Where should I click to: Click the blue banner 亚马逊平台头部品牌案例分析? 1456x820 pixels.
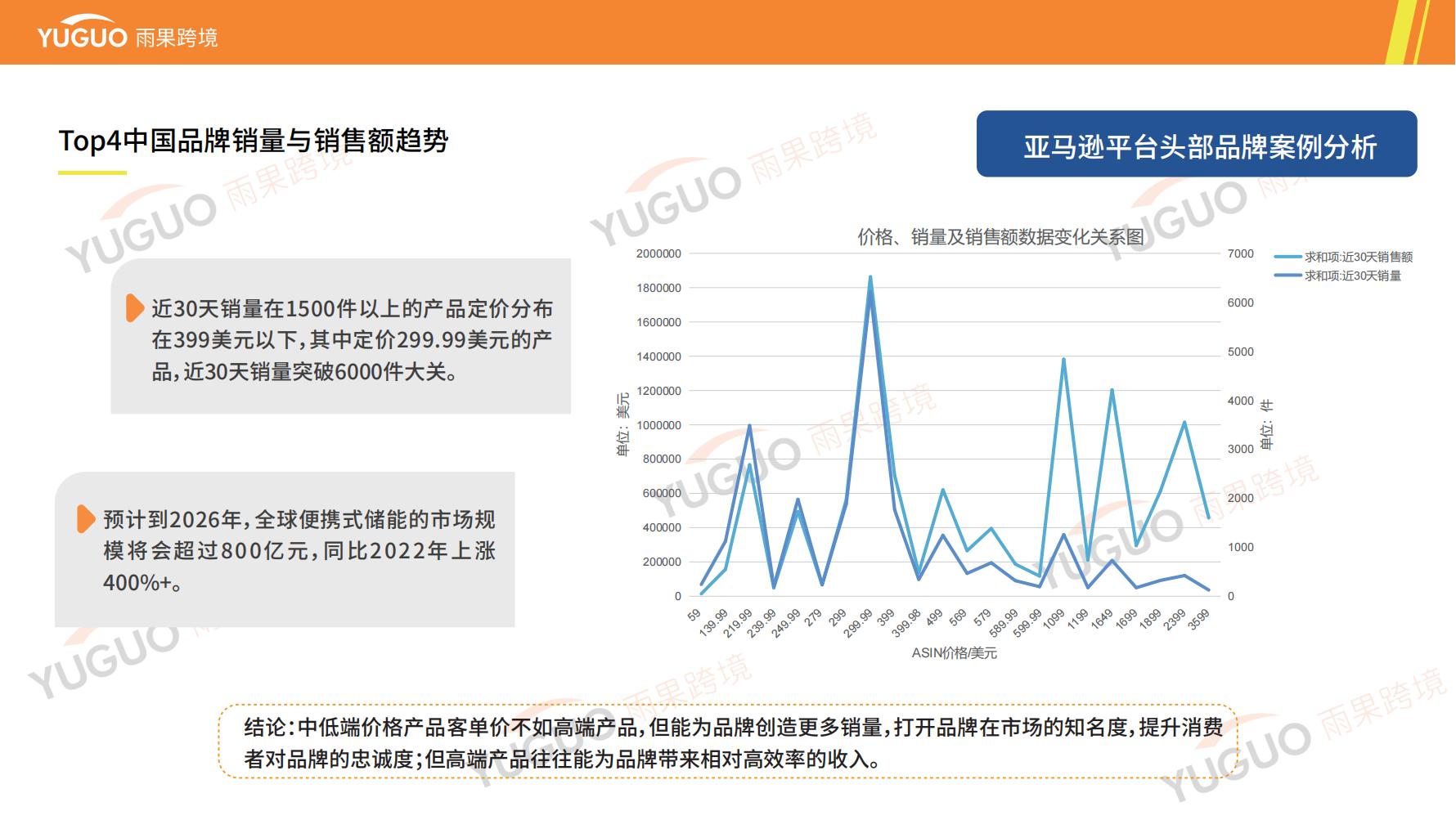(x=1197, y=144)
